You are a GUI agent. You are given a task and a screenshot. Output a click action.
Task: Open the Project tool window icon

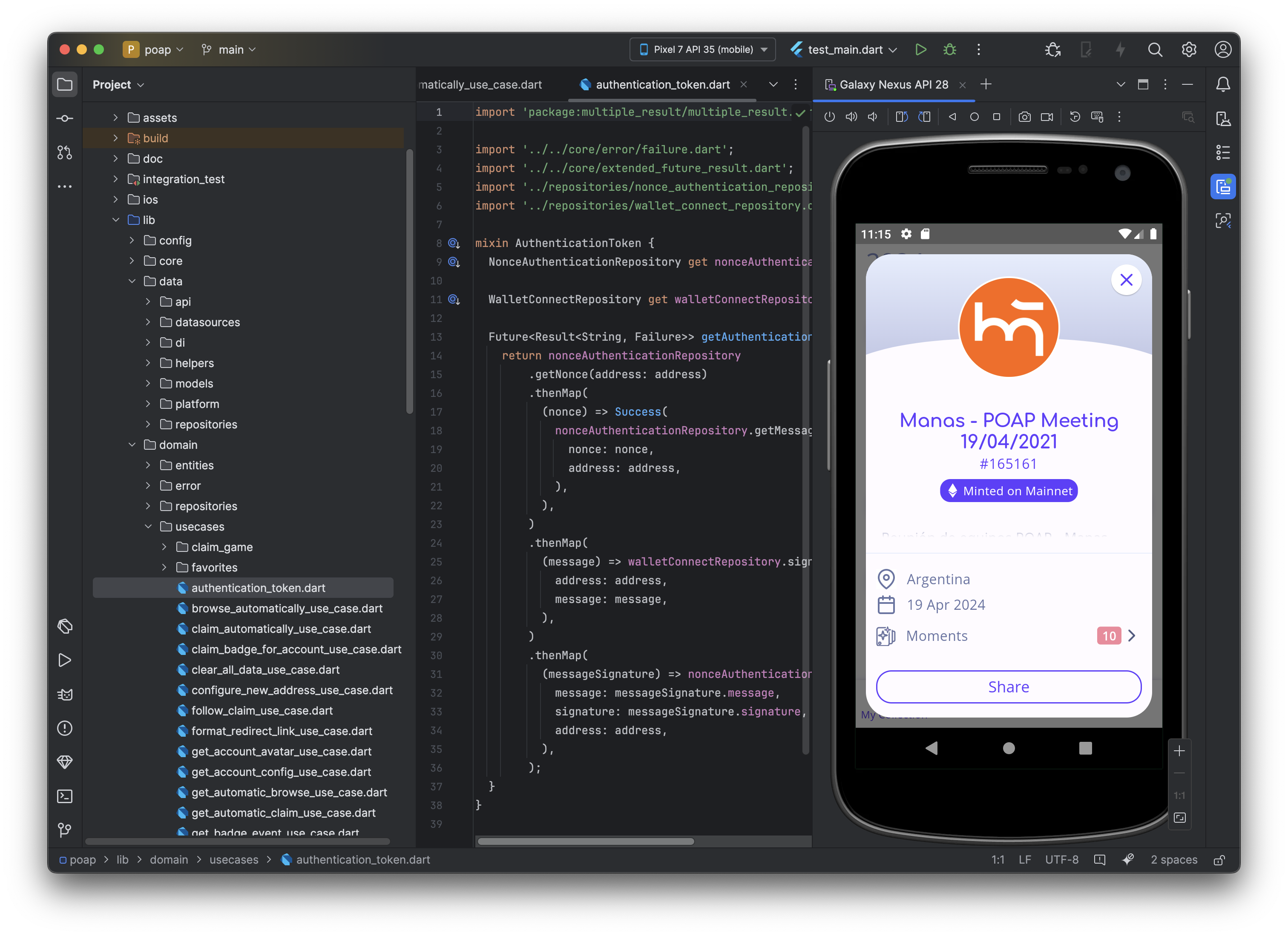[x=65, y=85]
